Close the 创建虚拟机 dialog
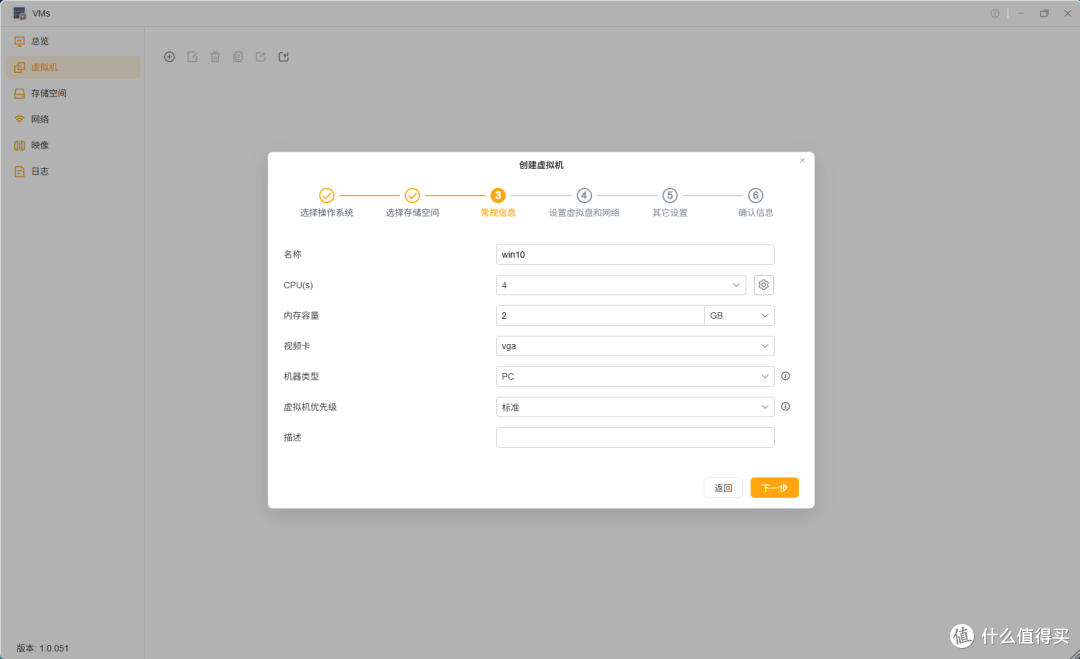Image resolution: width=1080 pixels, height=659 pixels. coord(802,160)
